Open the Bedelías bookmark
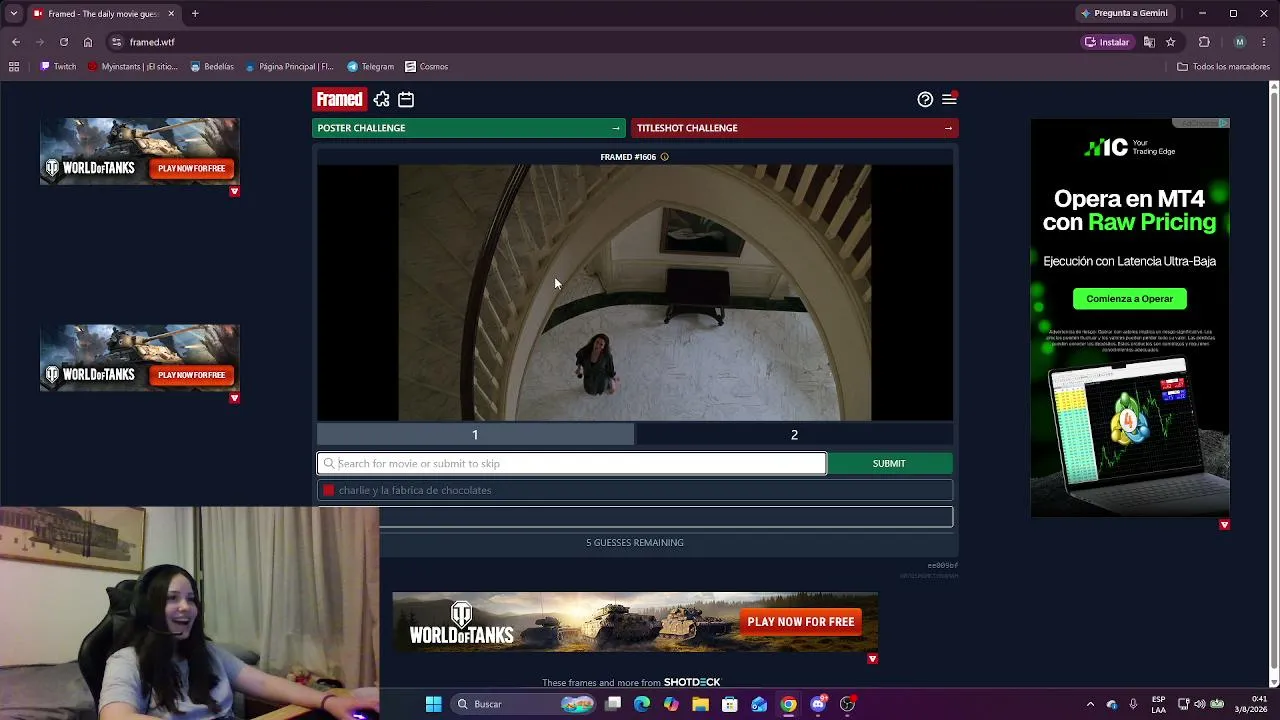 (210, 67)
